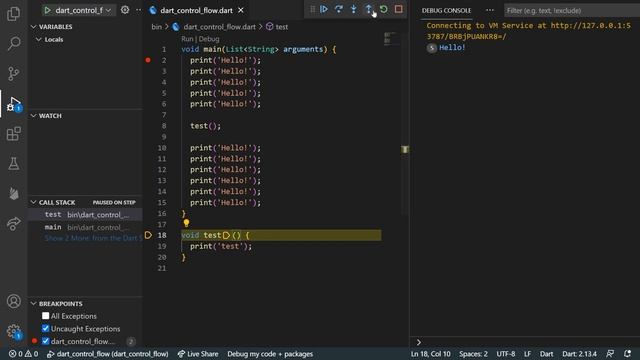
Task: Open debug console more actions ellipsis
Action: click(489, 10)
